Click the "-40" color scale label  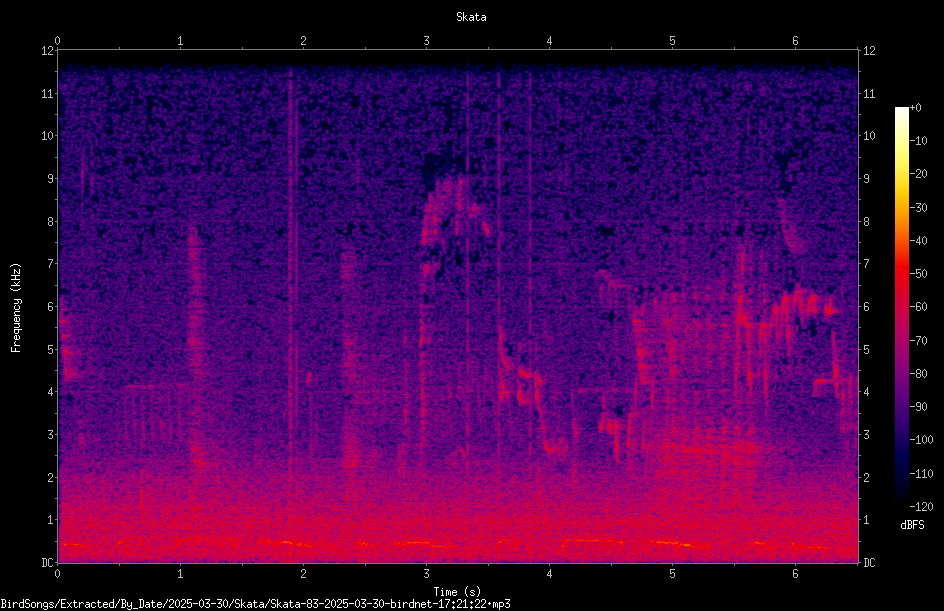click(918, 241)
